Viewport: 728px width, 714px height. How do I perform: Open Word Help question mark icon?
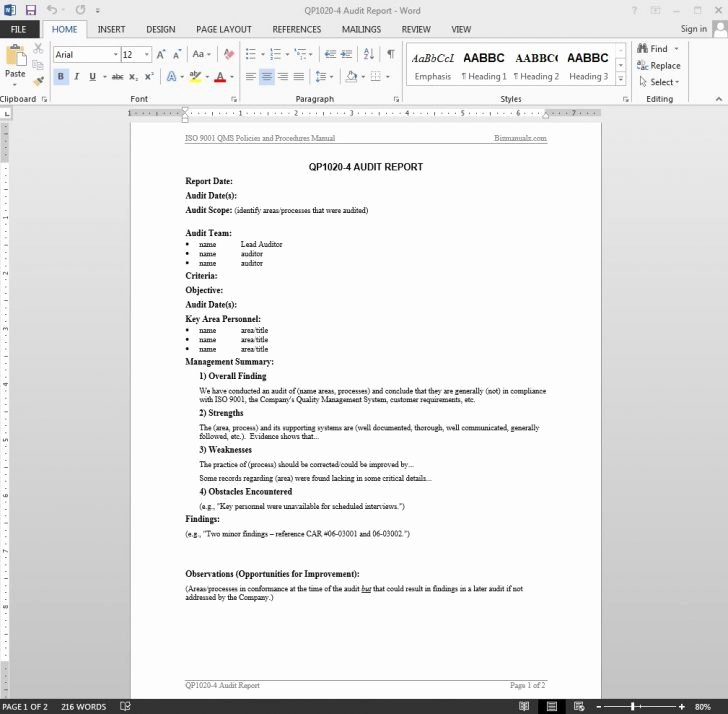point(634,10)
